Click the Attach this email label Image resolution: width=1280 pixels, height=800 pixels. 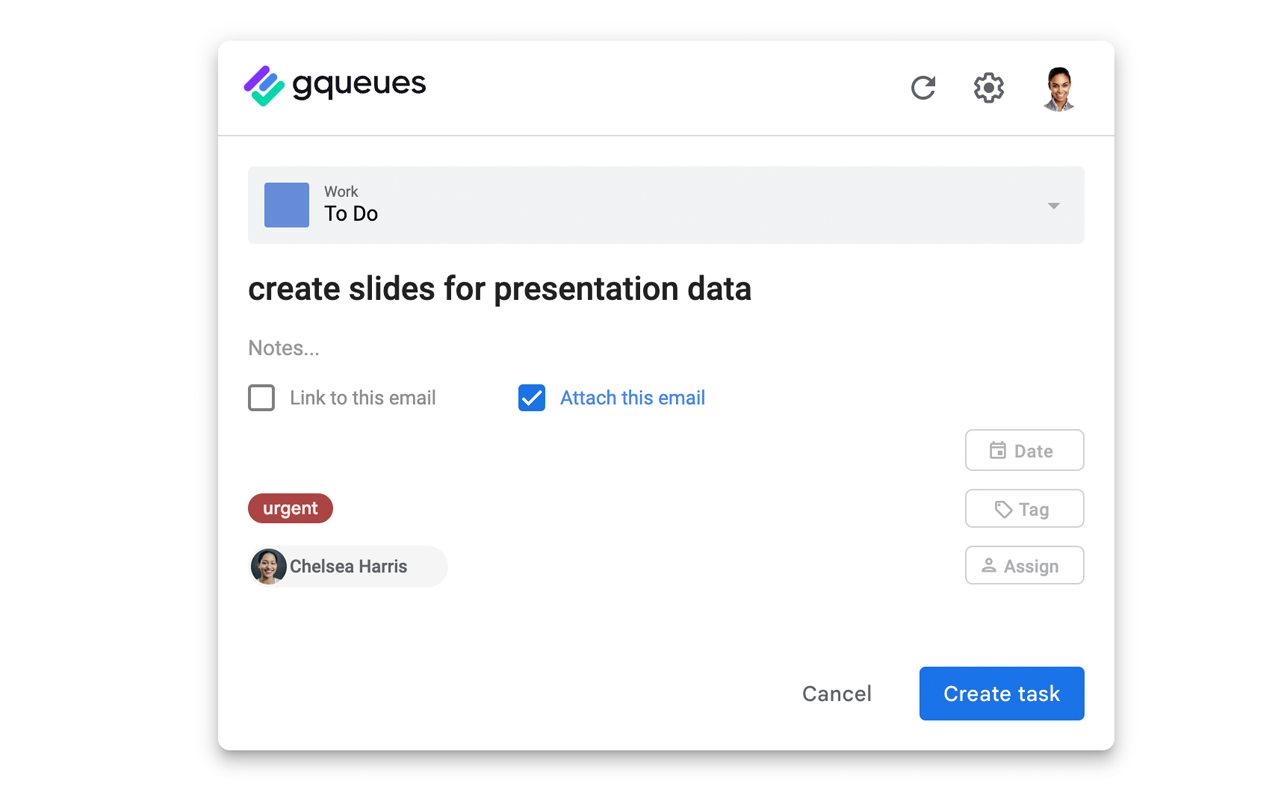pyautogui.click(x=632, y=397)
